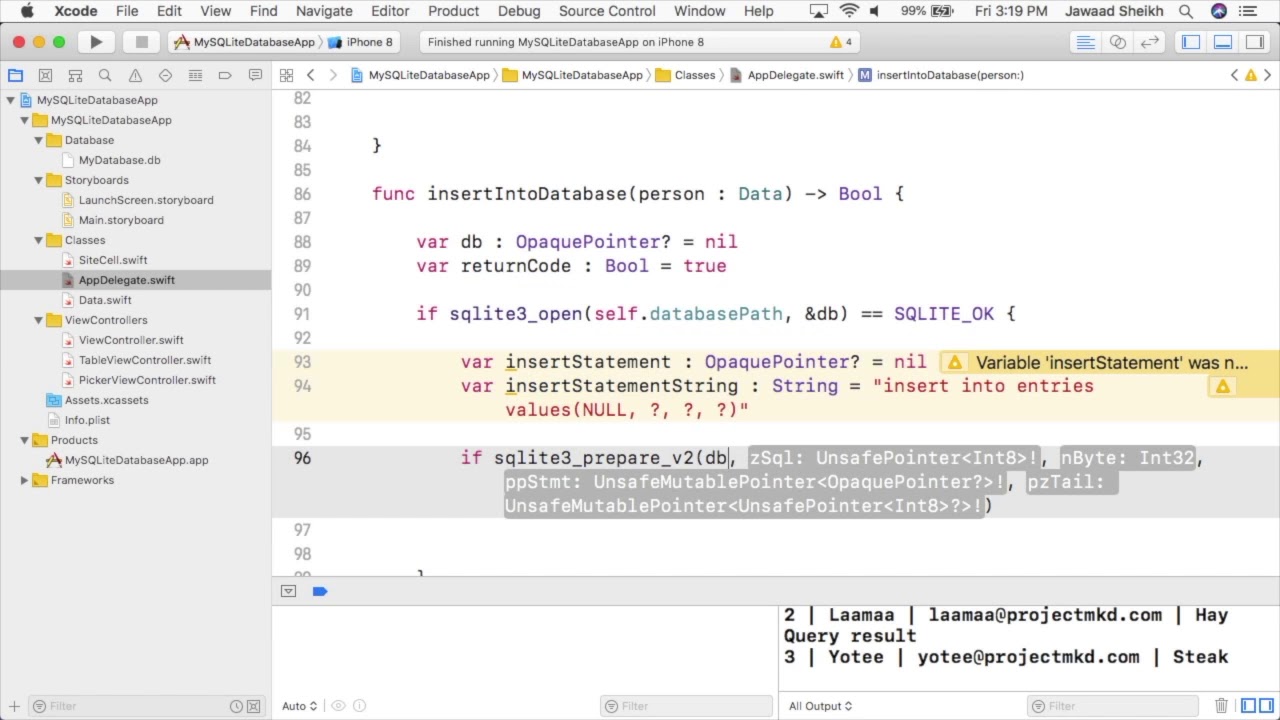Viewport: 1280px width, 720px height.
Task: Click the console filter field
Action: [1115, 706]
